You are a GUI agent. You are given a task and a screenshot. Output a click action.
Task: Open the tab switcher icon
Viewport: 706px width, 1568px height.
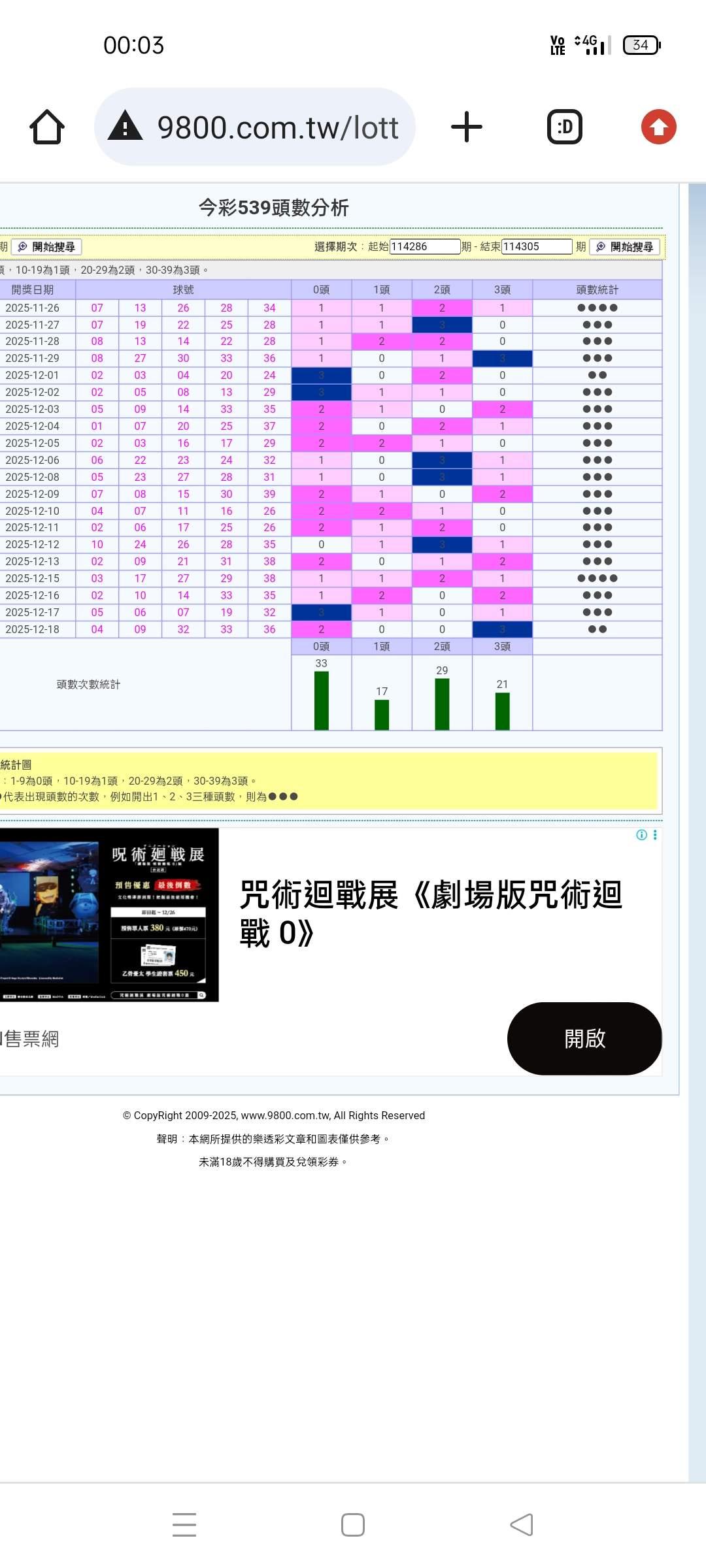pyautogui.click(x=564, y=127)
